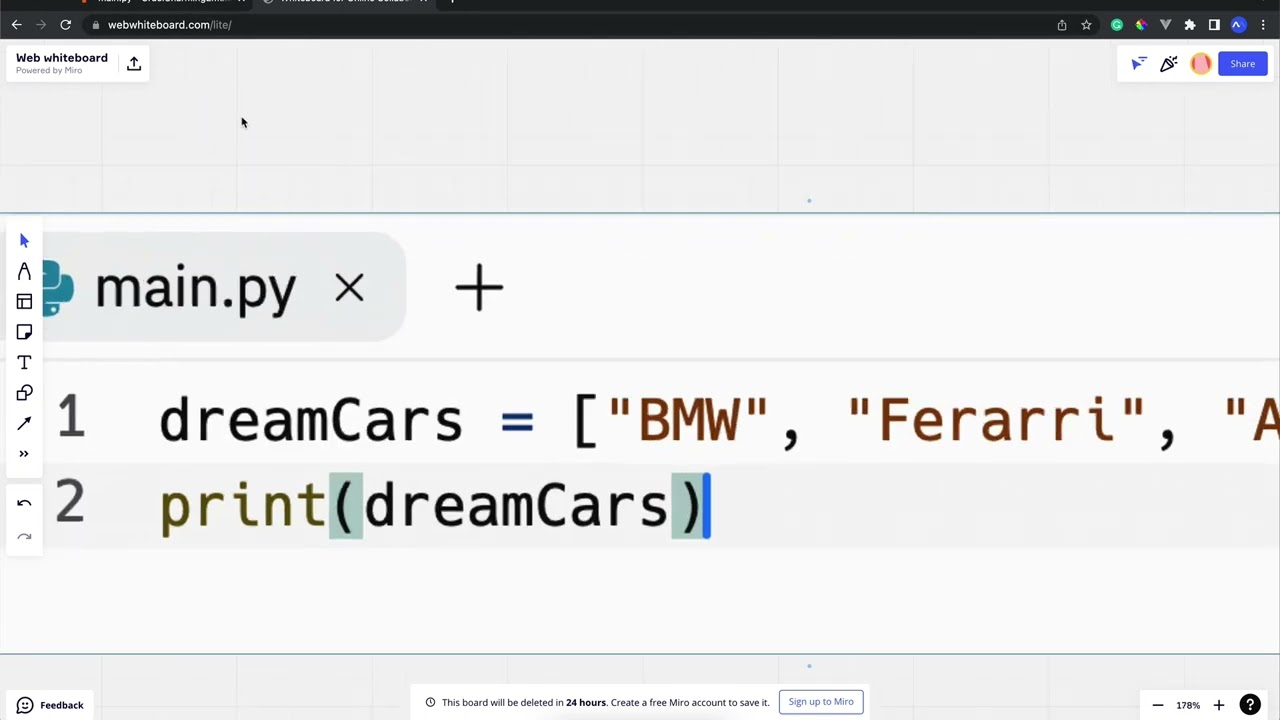Click the dreamCars variable on line 1

[x=311, y=420]
